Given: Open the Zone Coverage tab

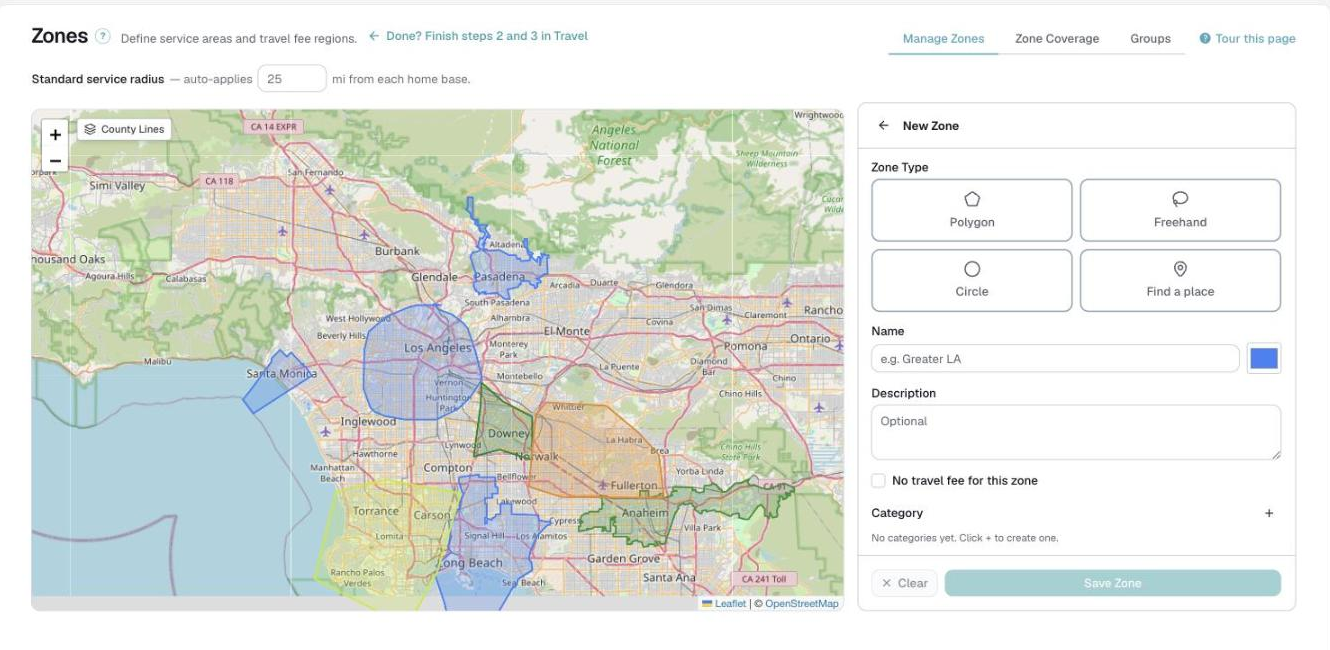Looking at the screenshot, I should 1057,39.
